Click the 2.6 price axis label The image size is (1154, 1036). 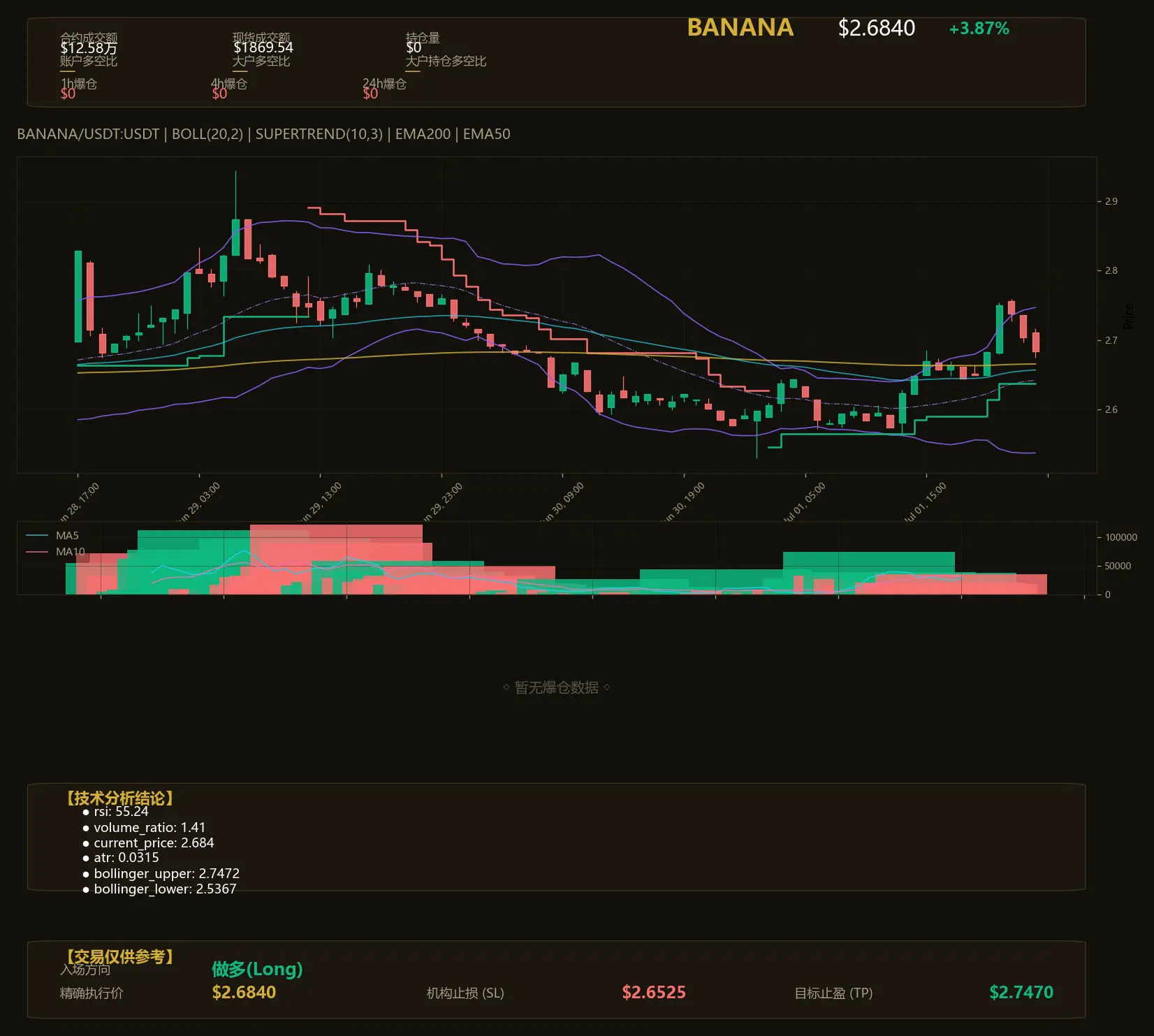[1111, 409]
